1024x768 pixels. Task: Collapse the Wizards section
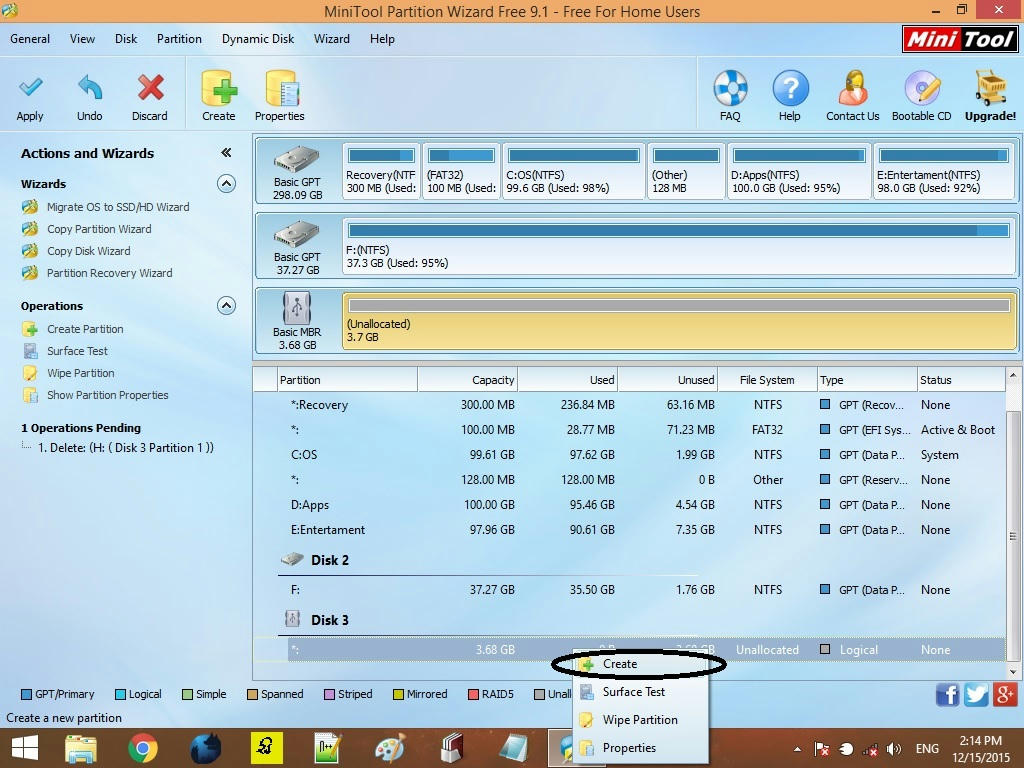226,184
